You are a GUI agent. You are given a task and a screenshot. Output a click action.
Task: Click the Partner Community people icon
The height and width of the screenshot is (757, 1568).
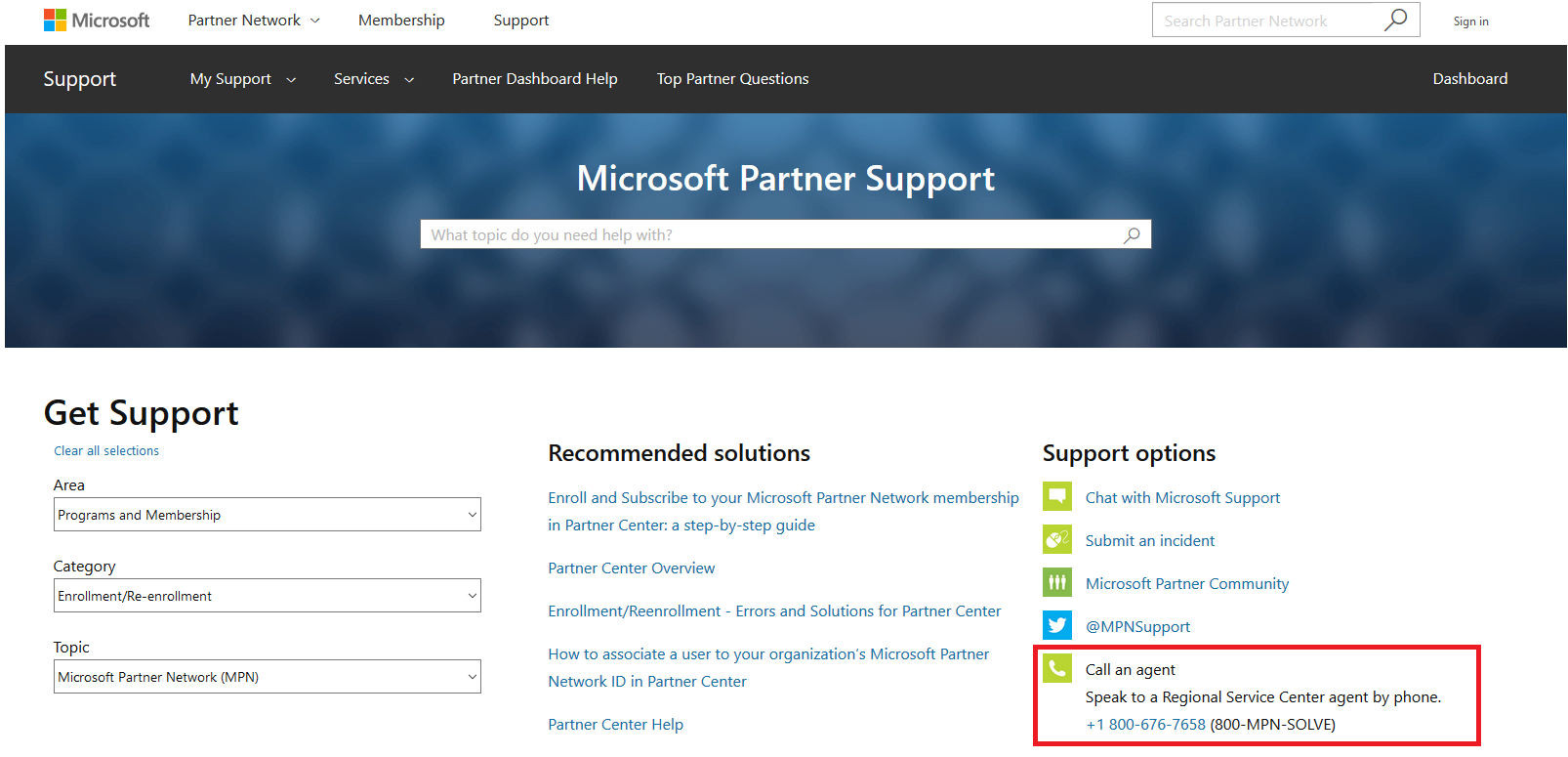pos(1057,583)
